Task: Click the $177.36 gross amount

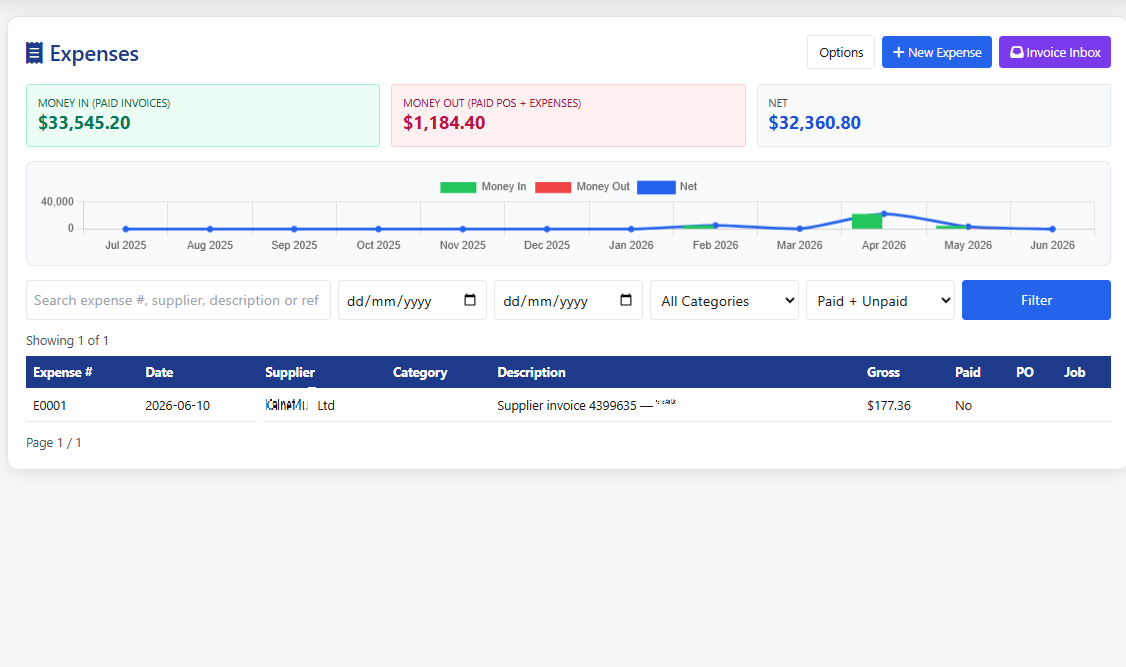Action: [888, 406]
